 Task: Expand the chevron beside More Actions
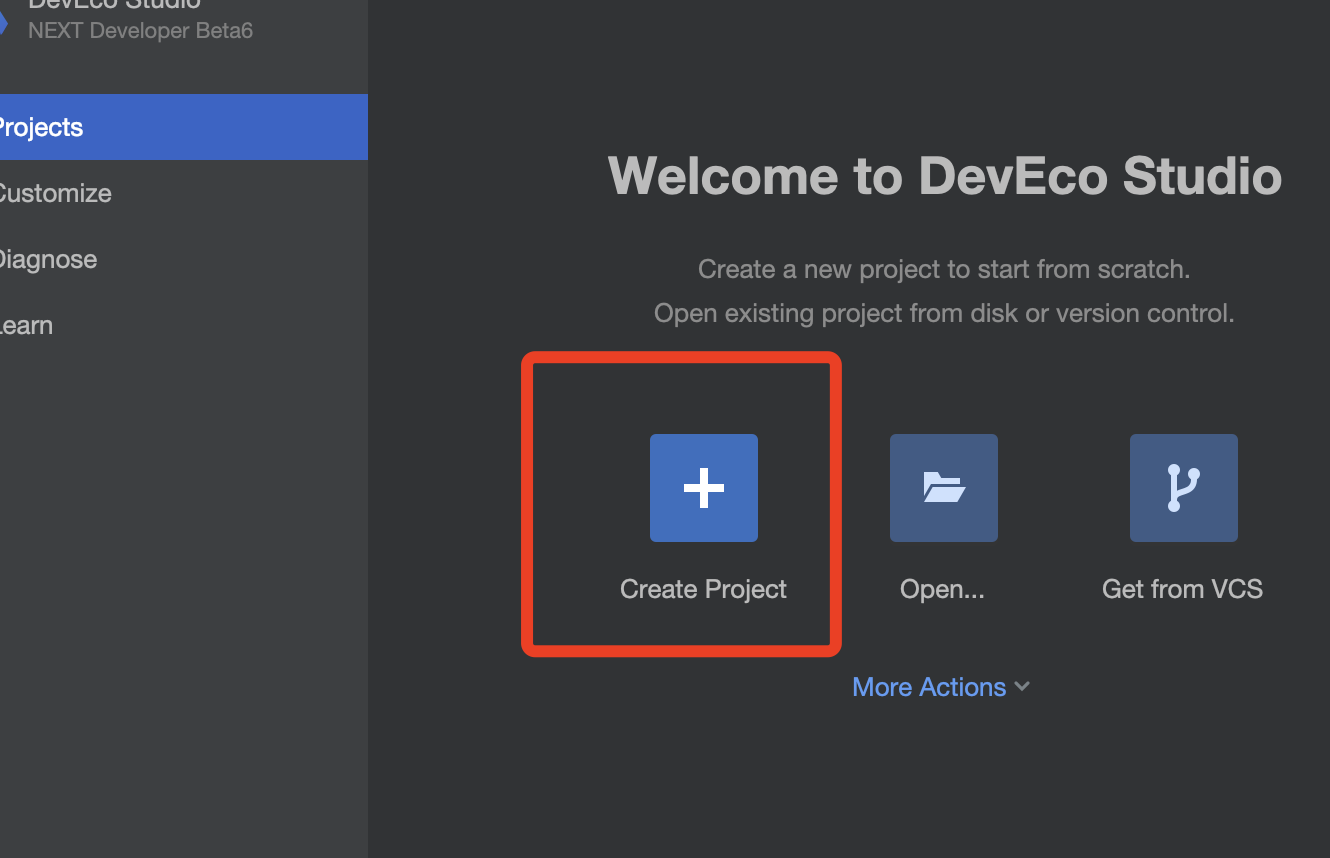pos(1022,686)
